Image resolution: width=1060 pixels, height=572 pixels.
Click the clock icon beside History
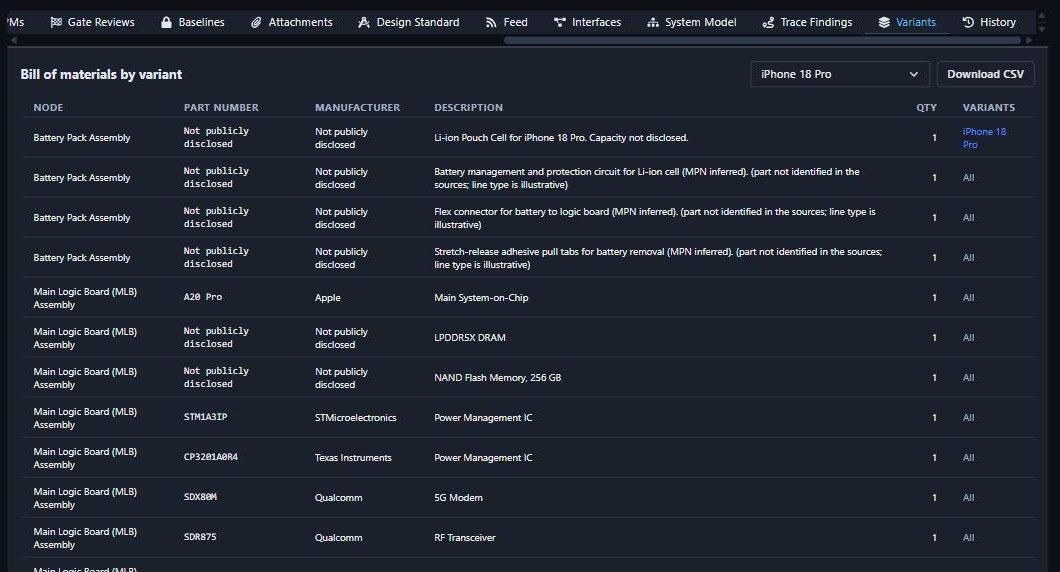pos(968,22)
